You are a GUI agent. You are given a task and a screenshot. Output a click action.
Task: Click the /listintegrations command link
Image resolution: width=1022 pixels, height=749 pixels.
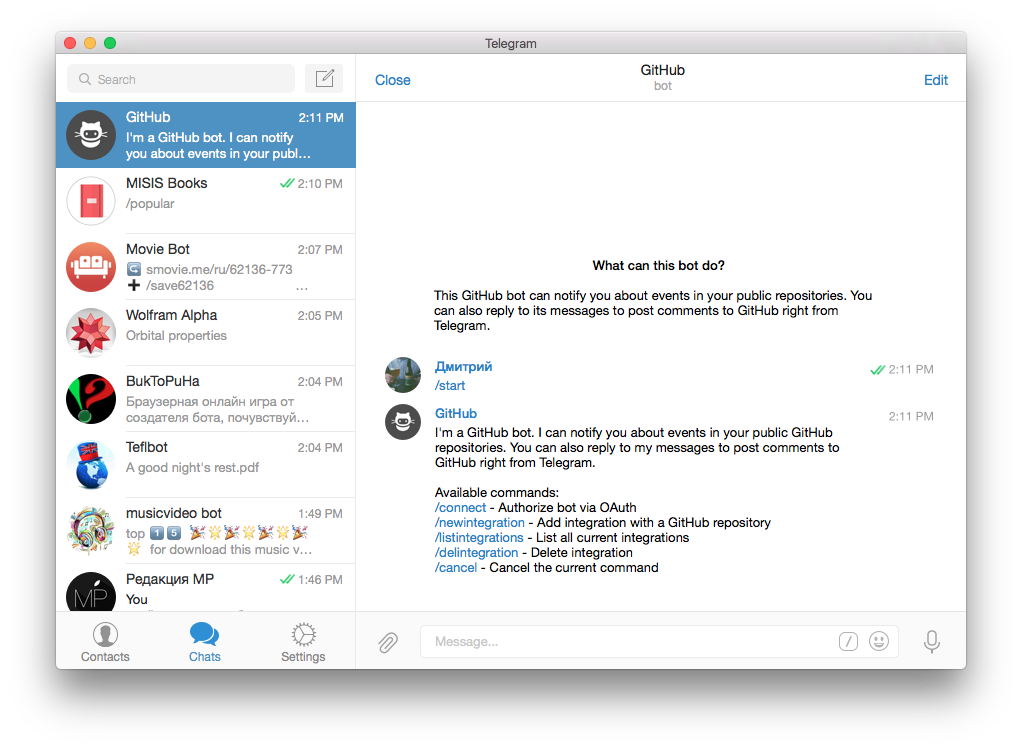click(478, 537)
